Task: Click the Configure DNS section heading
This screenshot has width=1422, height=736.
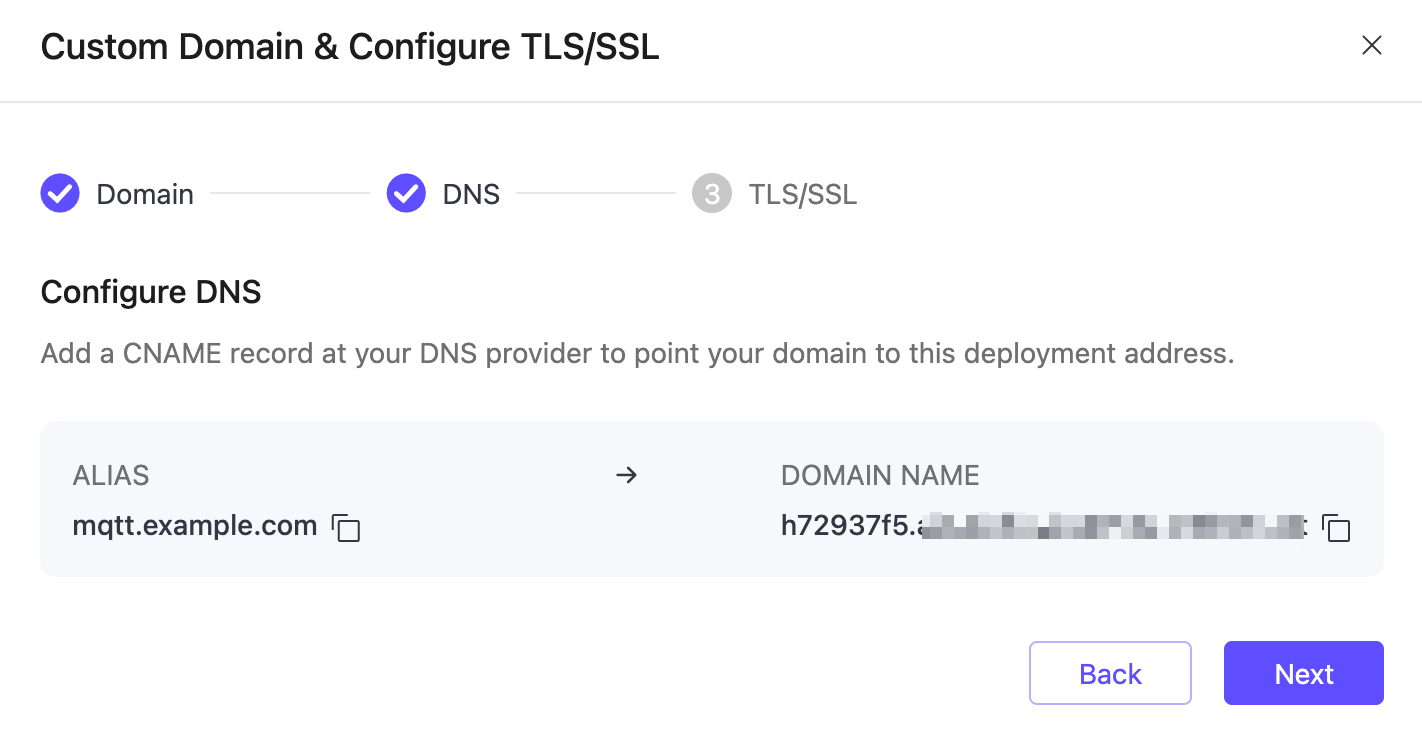Action: (150, 291)
